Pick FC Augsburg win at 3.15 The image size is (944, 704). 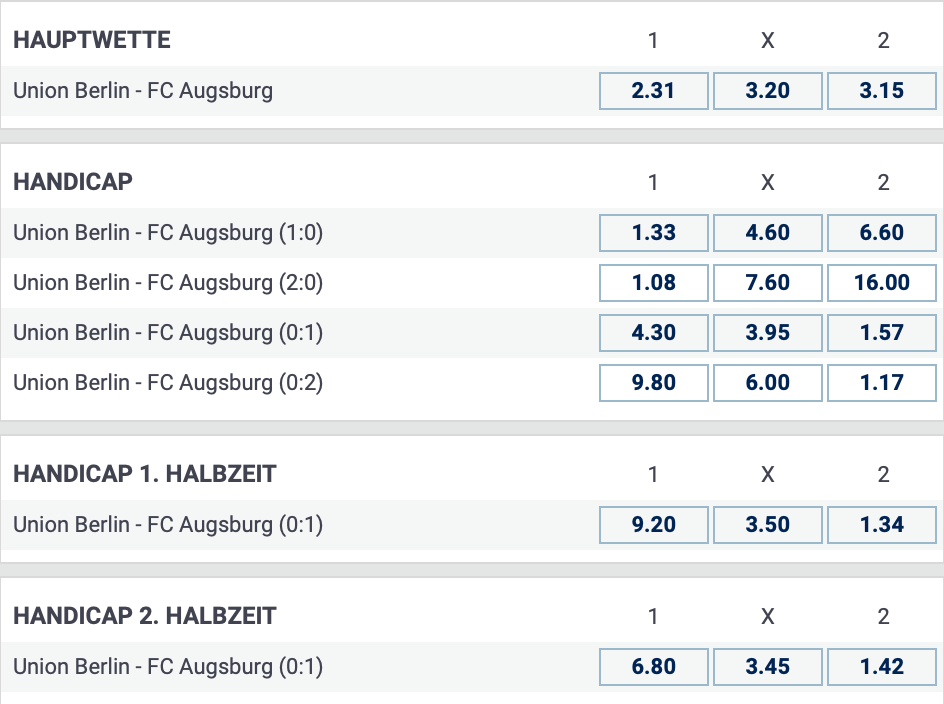pyautogui.click(x=882, y=91)
